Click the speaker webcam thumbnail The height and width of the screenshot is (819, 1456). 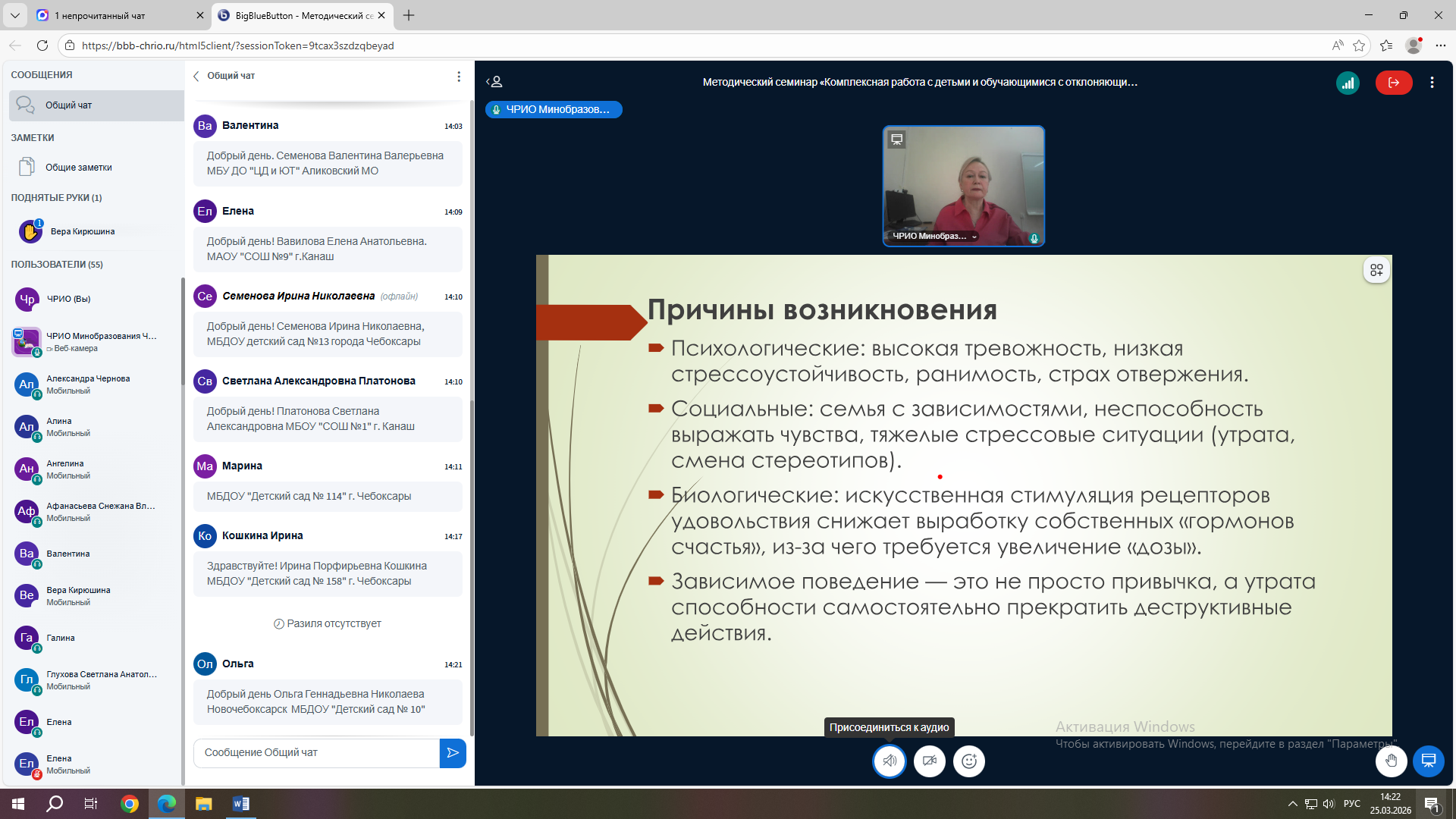click(963, 186)
